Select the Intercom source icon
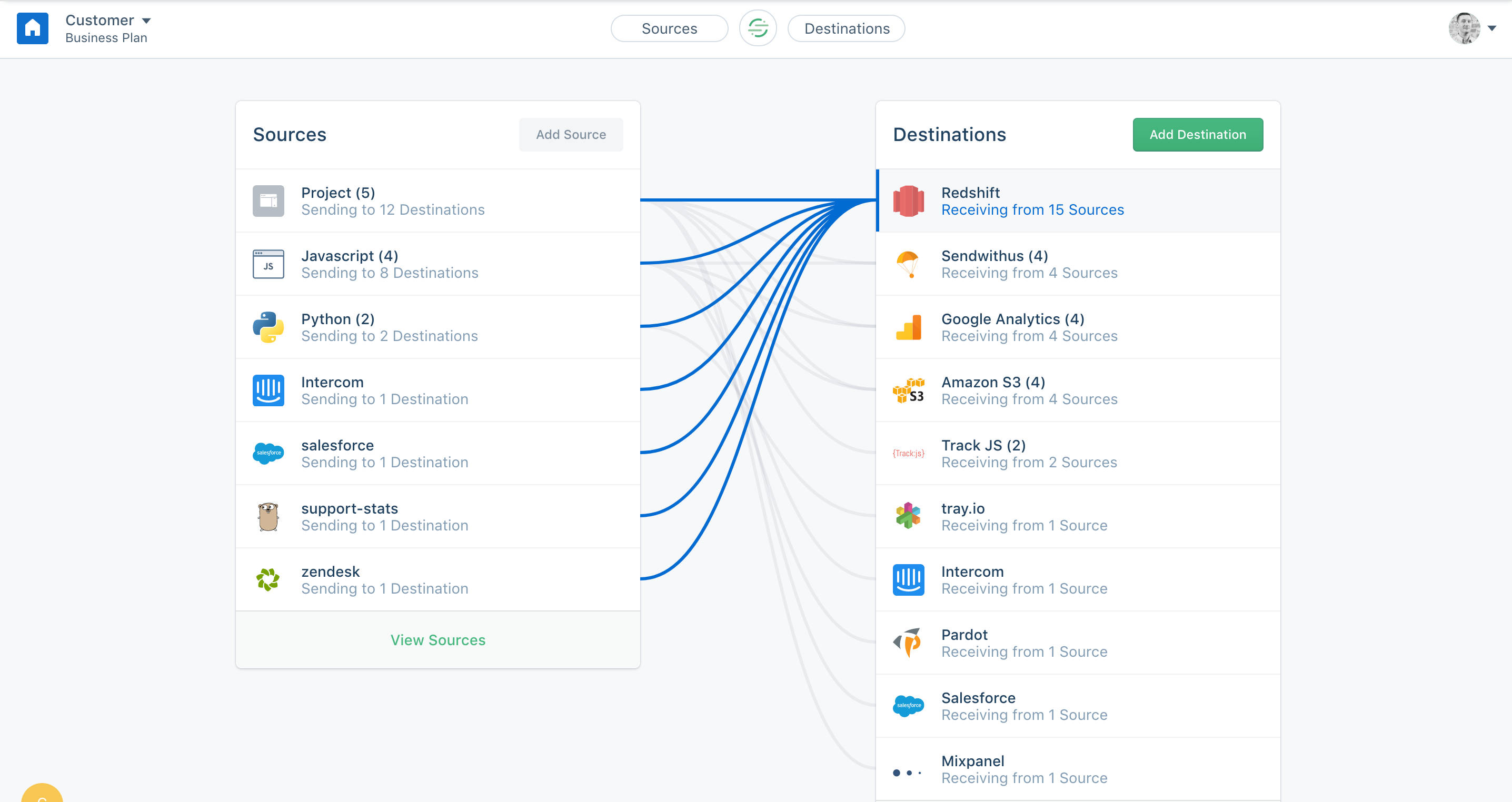The width and height of the screenshot is (1512, 802). 268,389
